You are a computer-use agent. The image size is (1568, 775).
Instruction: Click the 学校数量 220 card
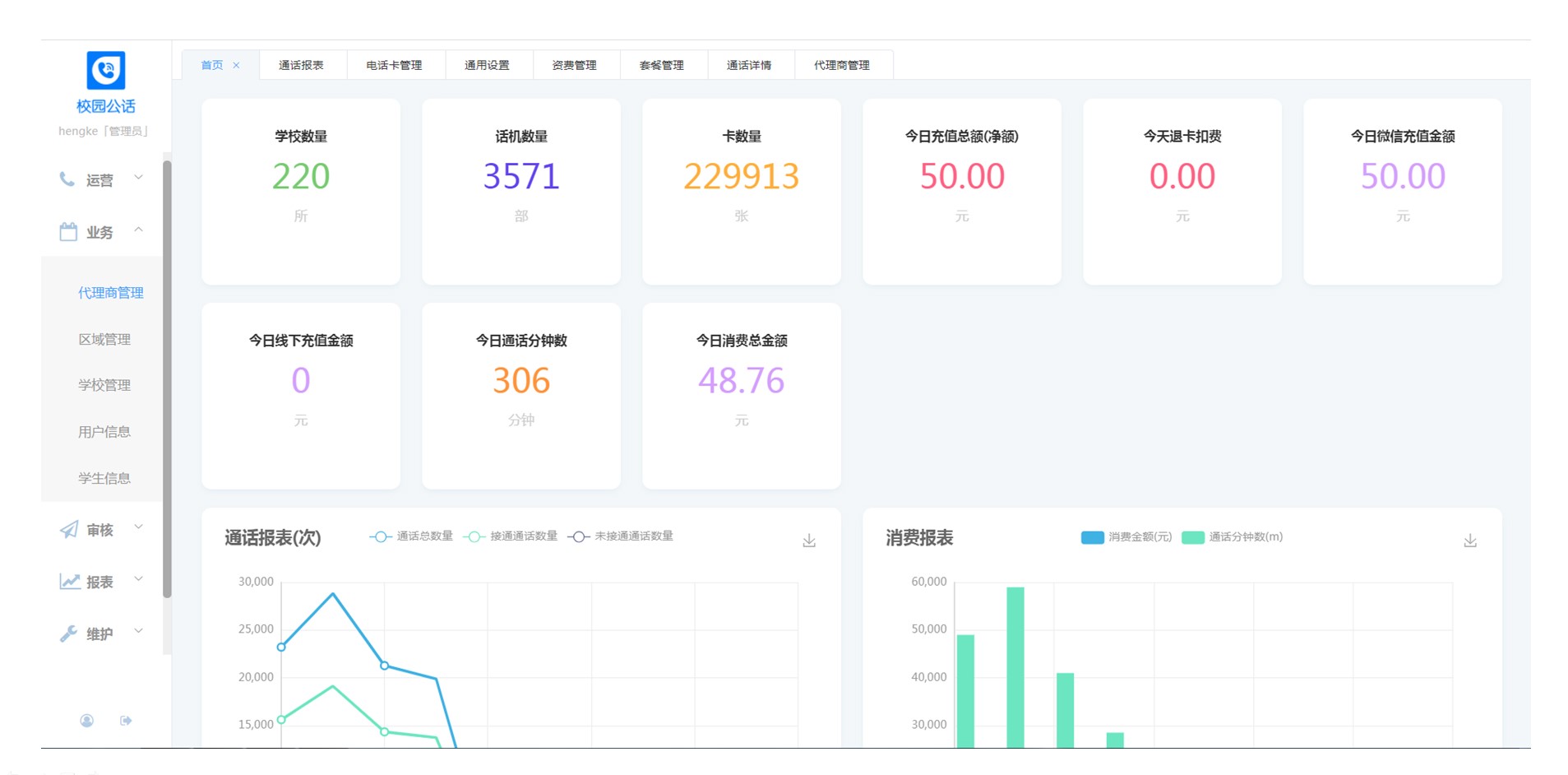pos(301,192)
